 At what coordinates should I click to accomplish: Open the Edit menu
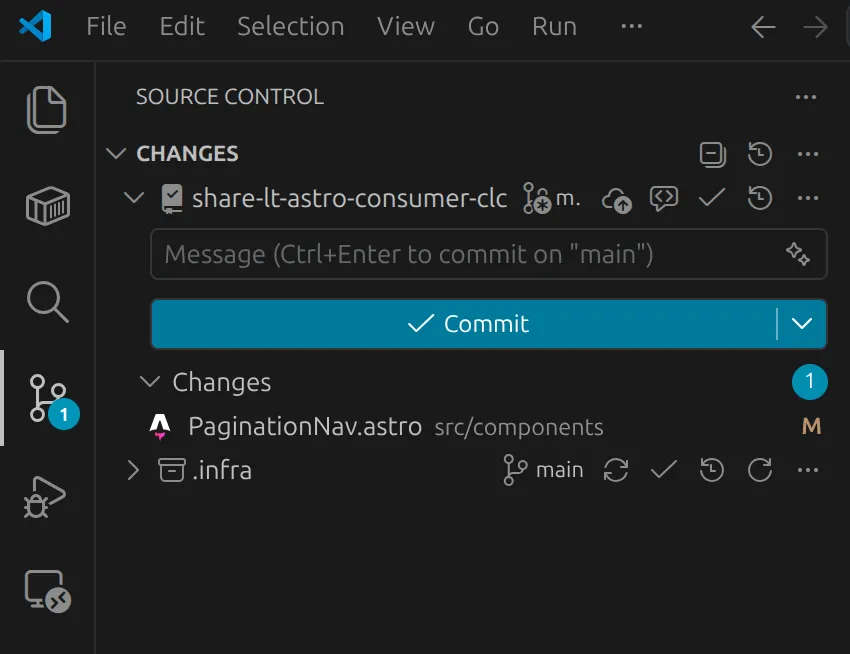pos(182,27)
